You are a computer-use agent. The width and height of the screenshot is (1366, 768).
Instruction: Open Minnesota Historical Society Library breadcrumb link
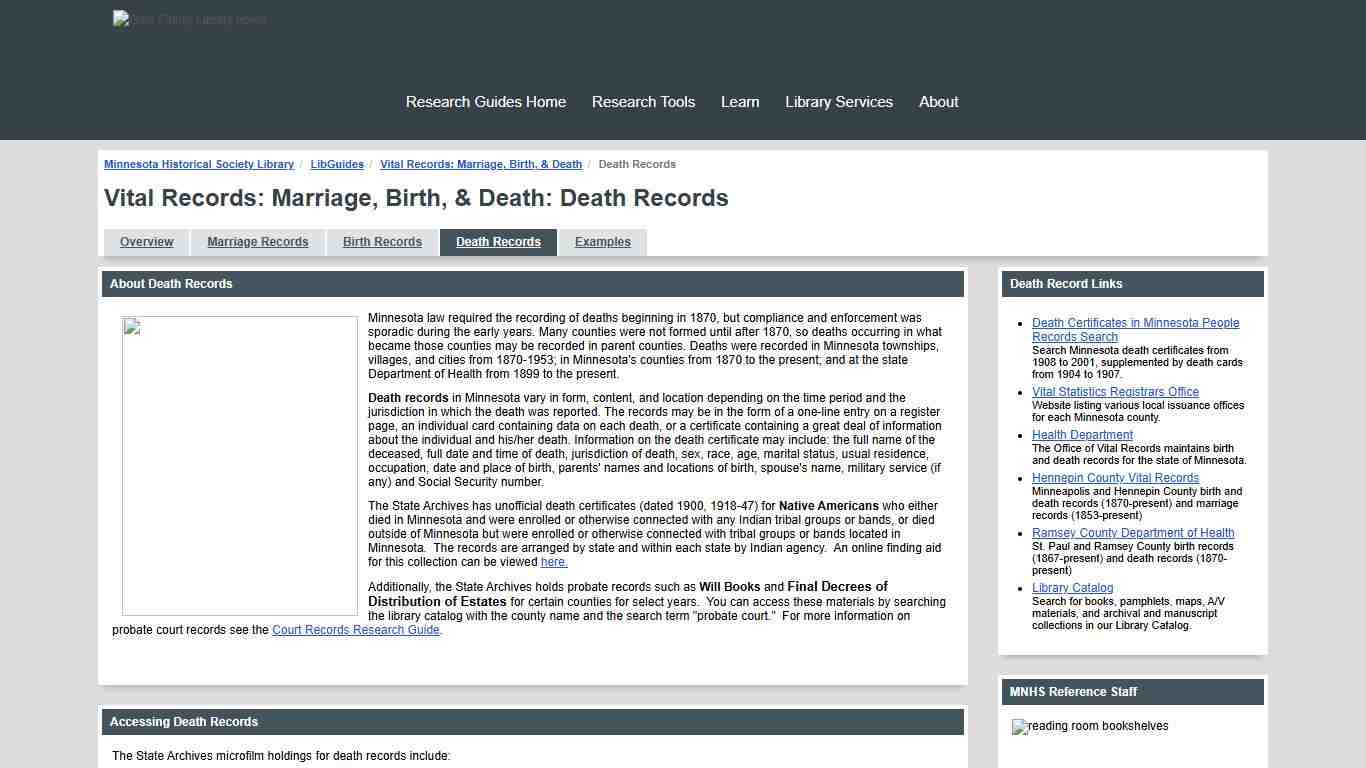click(199, 164)
